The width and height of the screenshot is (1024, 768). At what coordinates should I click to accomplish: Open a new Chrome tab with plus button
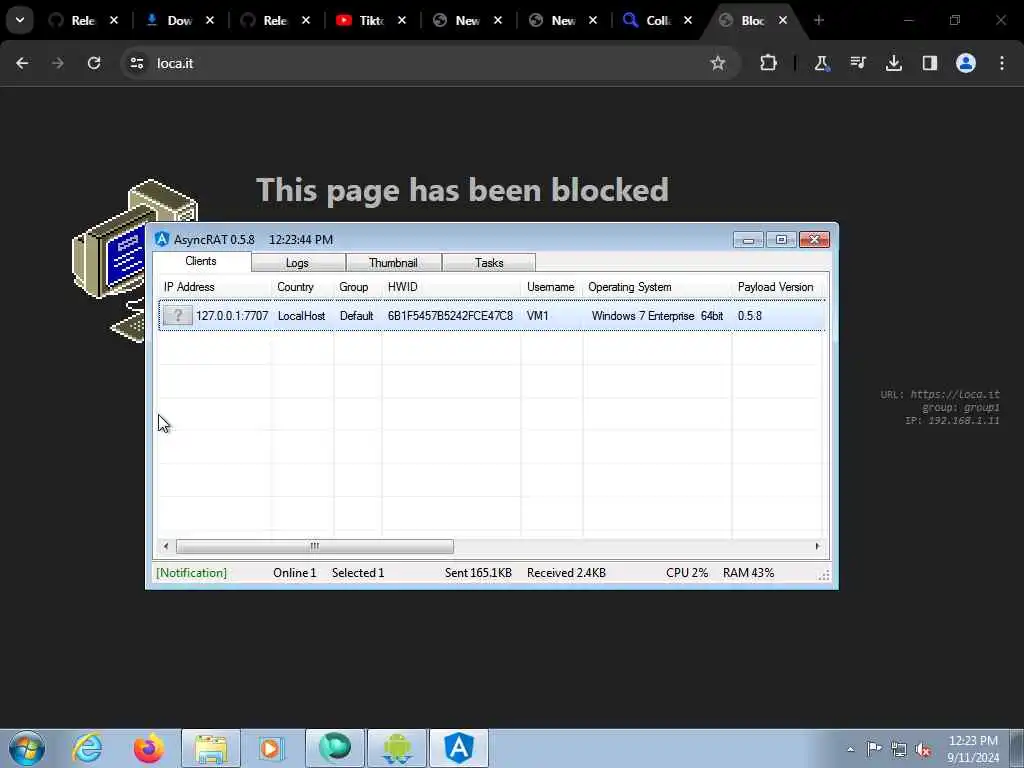pos(819,20)
